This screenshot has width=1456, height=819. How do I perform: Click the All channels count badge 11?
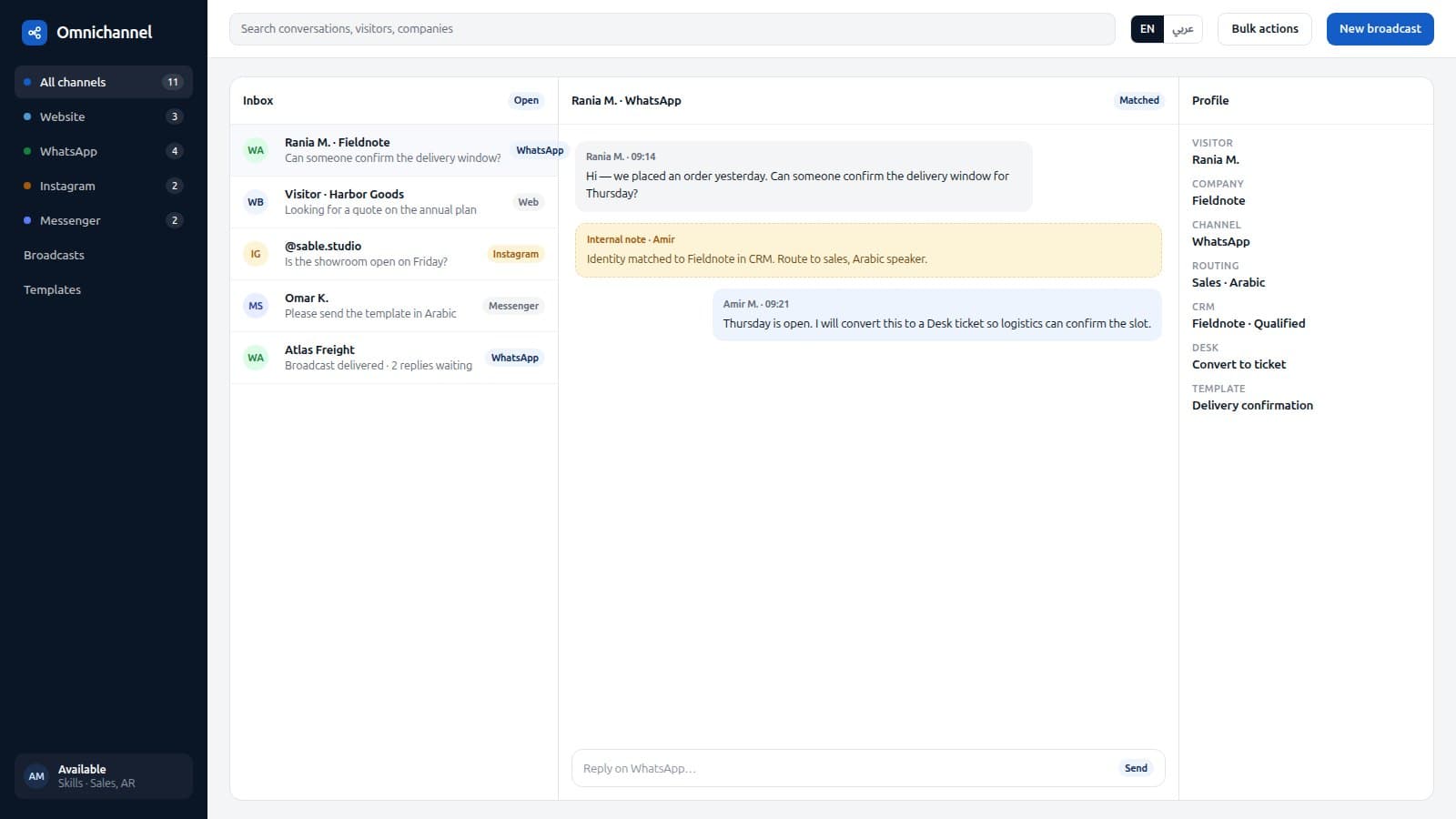click(x=173, y=82)
